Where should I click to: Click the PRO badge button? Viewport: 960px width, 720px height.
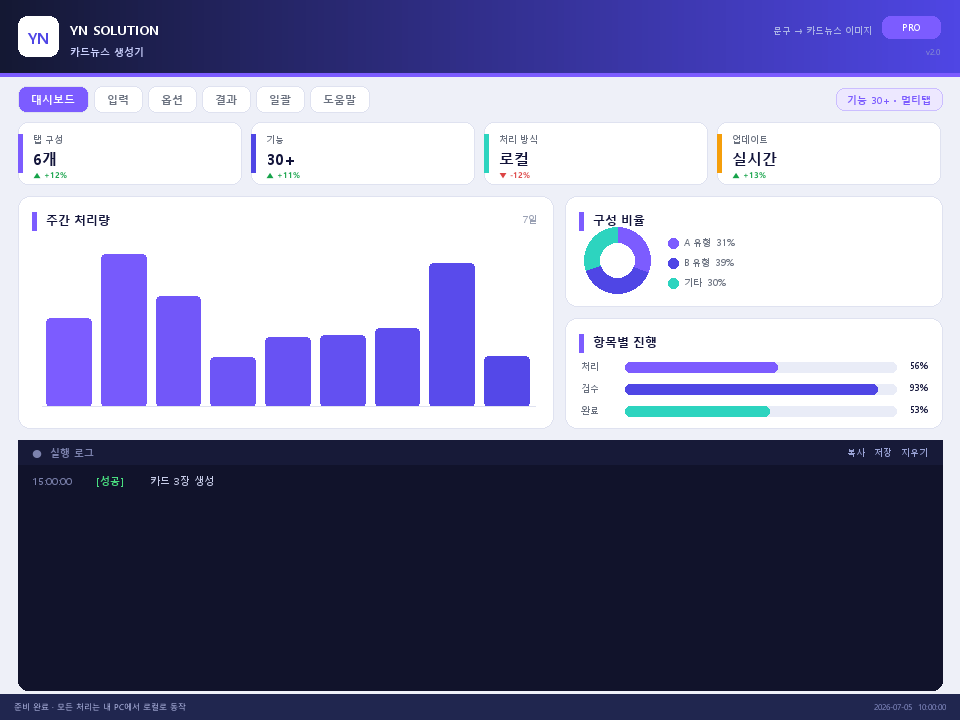[x=911, y=28]
